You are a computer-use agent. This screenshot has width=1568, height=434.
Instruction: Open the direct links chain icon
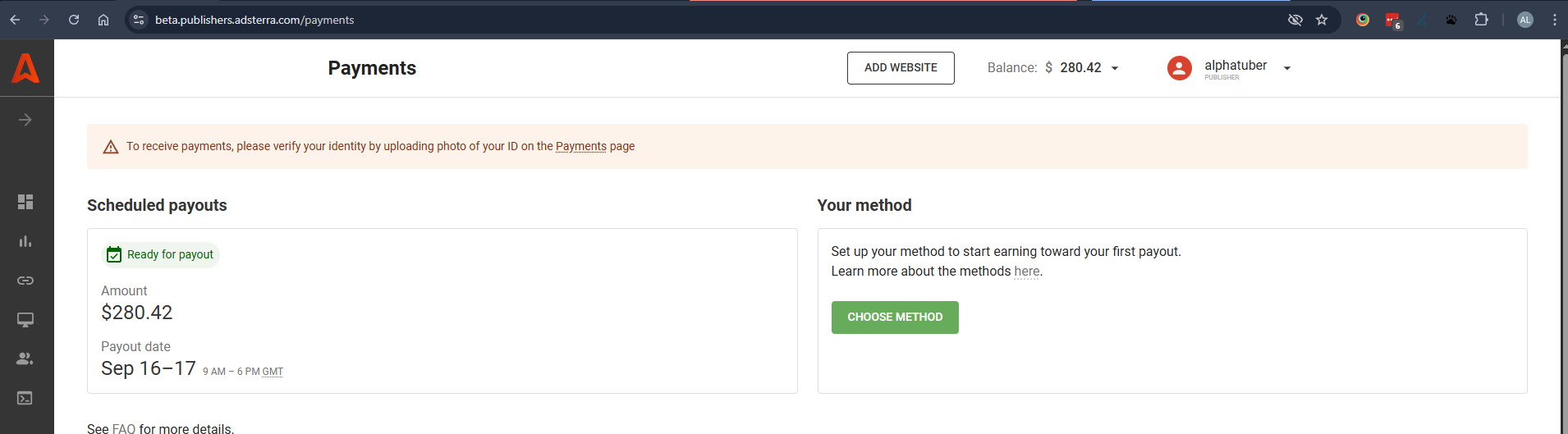pyautogui.click(x=25, y=281)
